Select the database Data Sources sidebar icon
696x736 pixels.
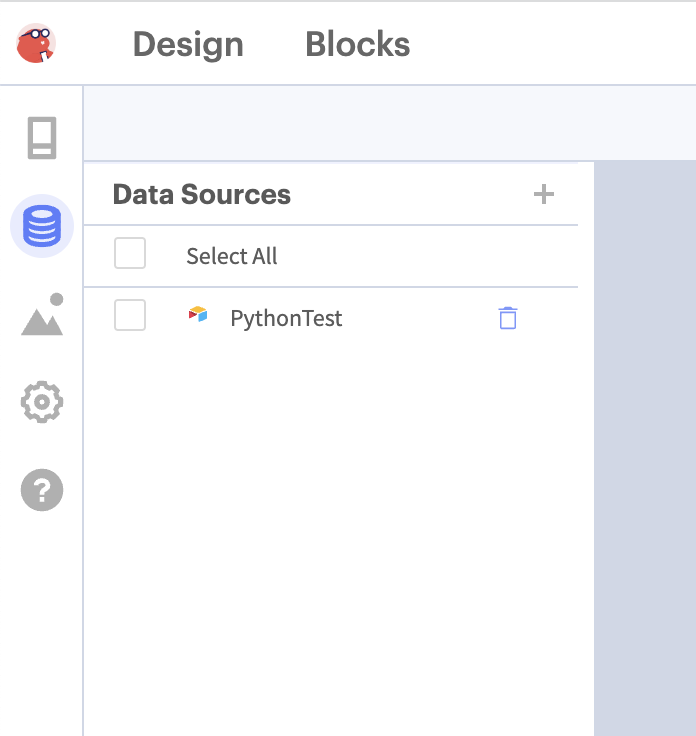pyautogui.click(x=42, y=227)
